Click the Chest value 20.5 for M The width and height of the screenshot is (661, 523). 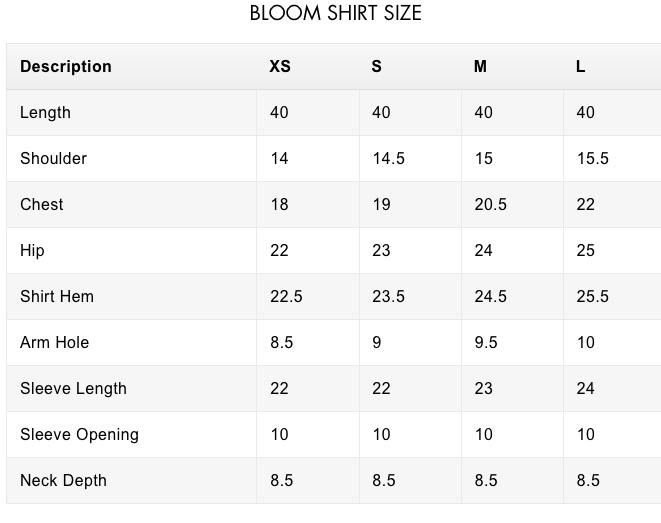click(490, 205)
